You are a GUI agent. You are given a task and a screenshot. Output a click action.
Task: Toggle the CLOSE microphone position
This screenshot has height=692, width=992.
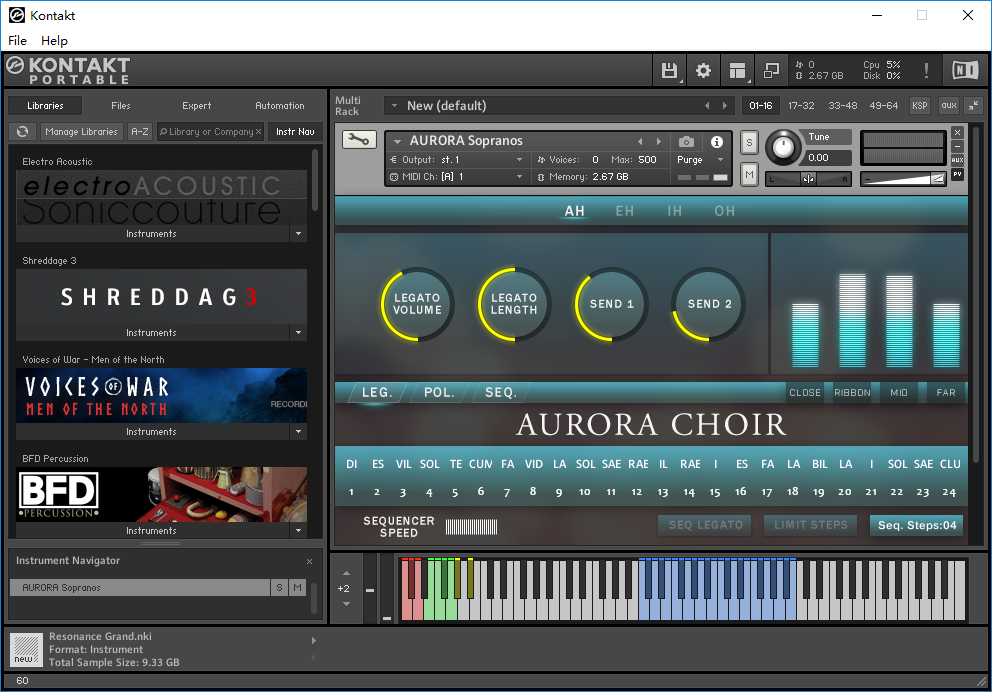click(805, 393)
